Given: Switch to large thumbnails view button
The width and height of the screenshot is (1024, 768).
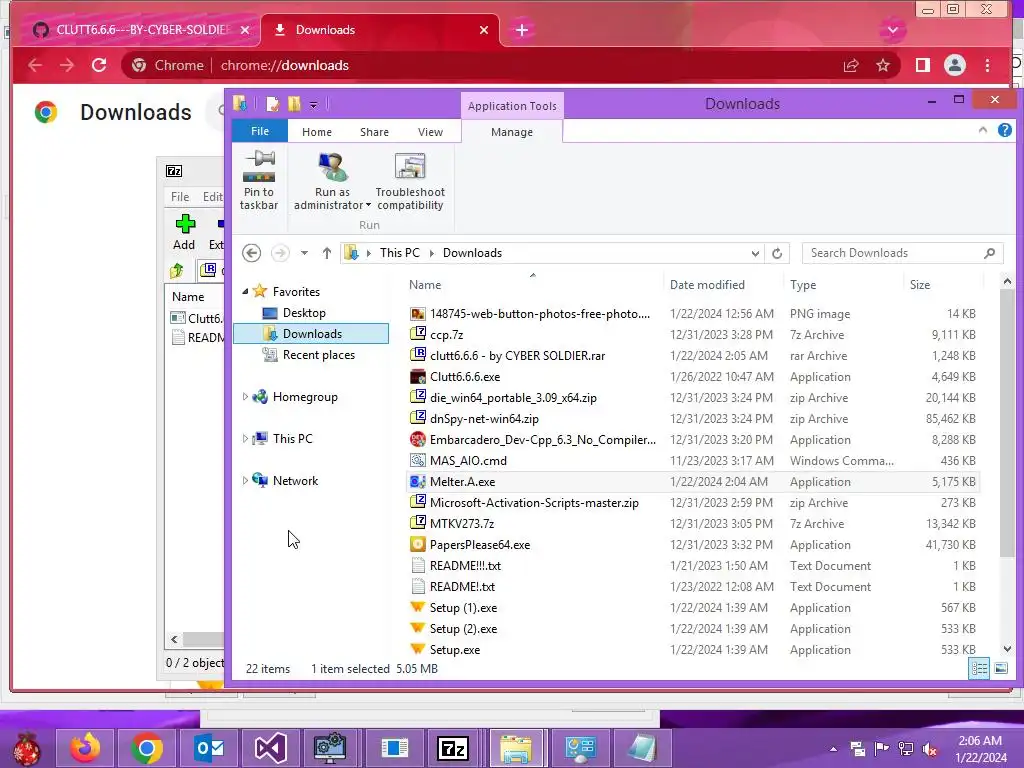Looking at the screenshot, I should coord(1000,668).
